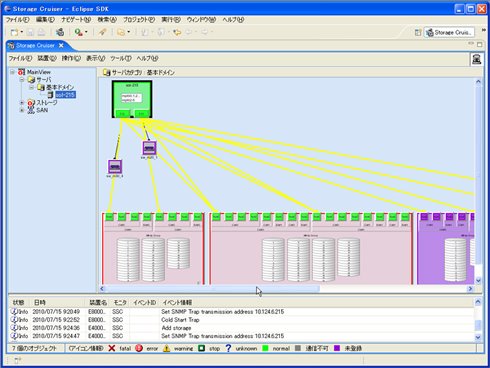Select the 2010/07/15 9:20:49 log row
The width and height of the screenshot is (490, 368).
(x=242, y=312)
